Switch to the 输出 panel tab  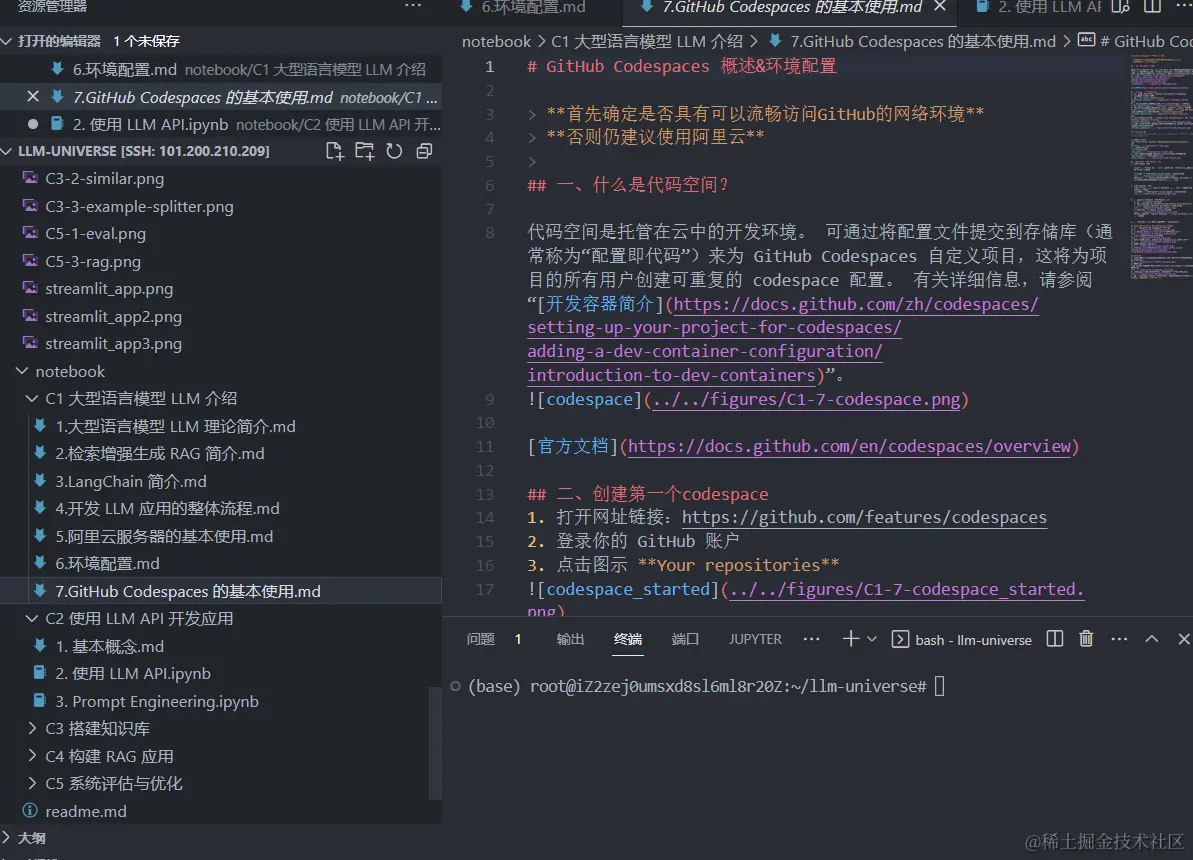click(570, 639)
